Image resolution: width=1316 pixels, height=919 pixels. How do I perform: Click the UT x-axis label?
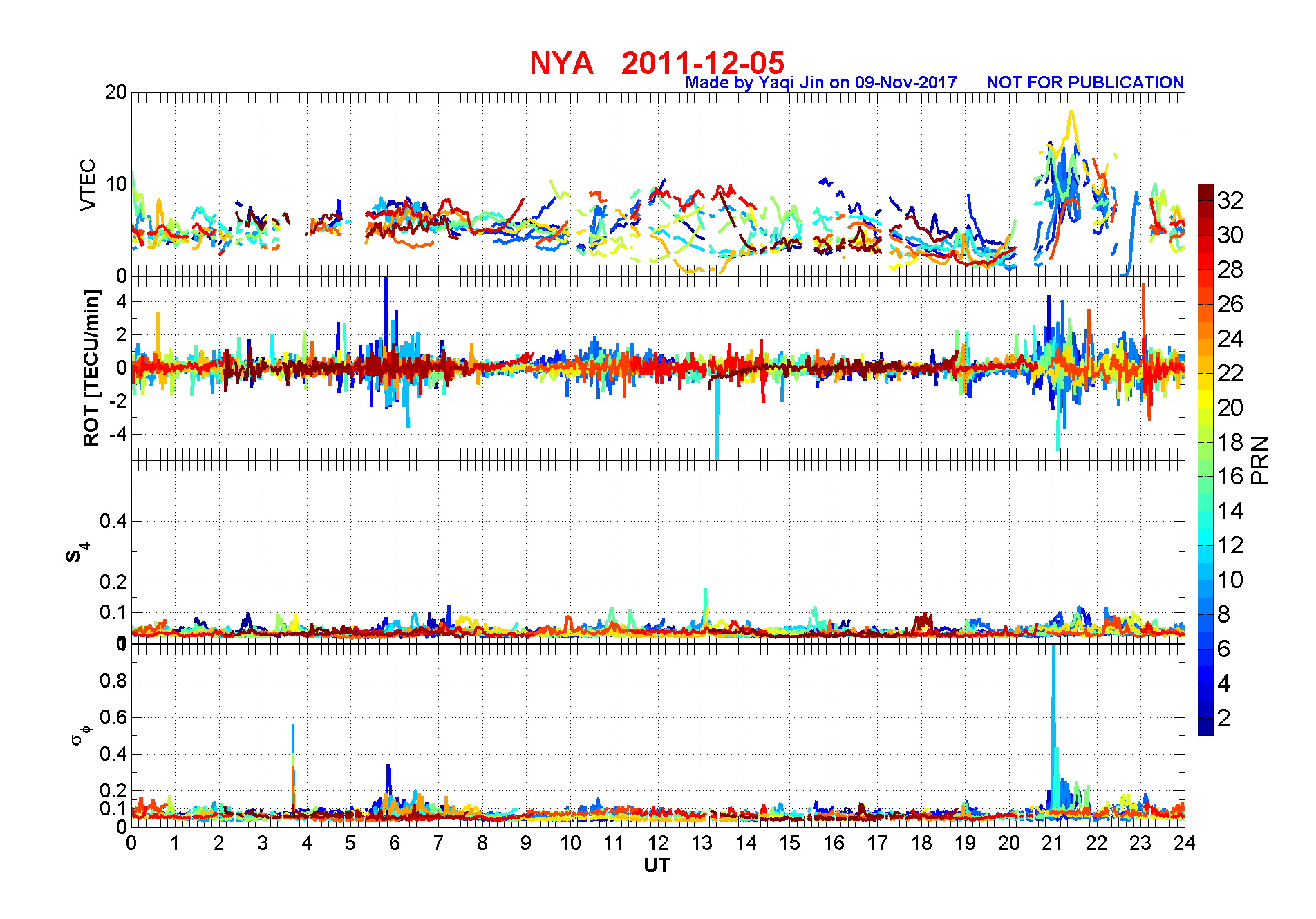(657, 865)
